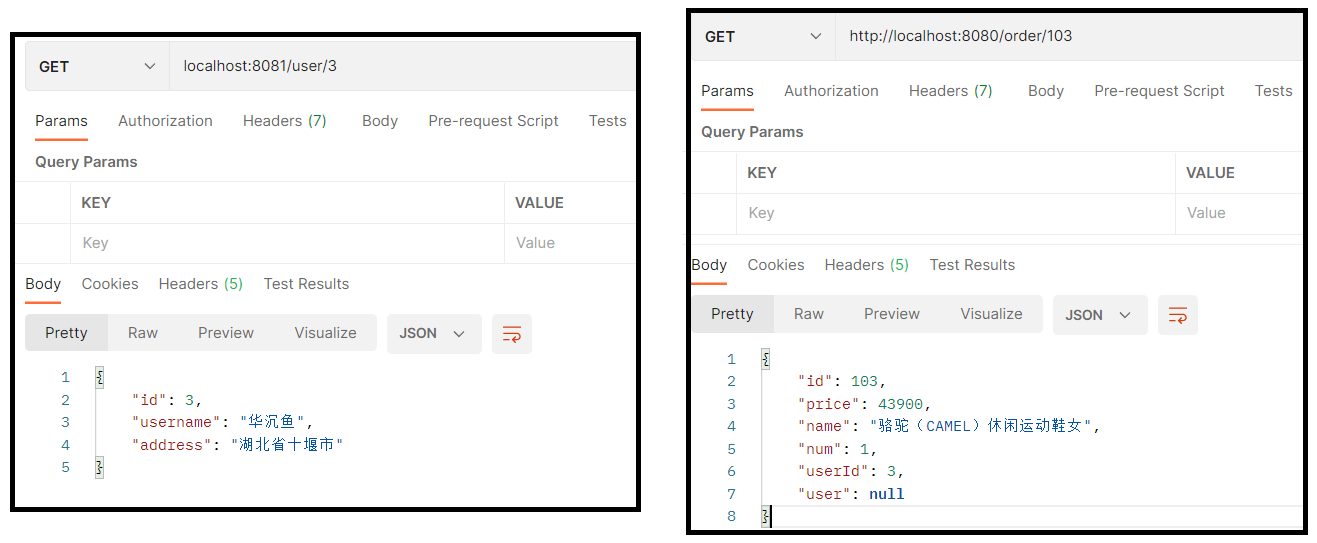Toggle word wrap icon in right Postman window

tap(1178, 315)
